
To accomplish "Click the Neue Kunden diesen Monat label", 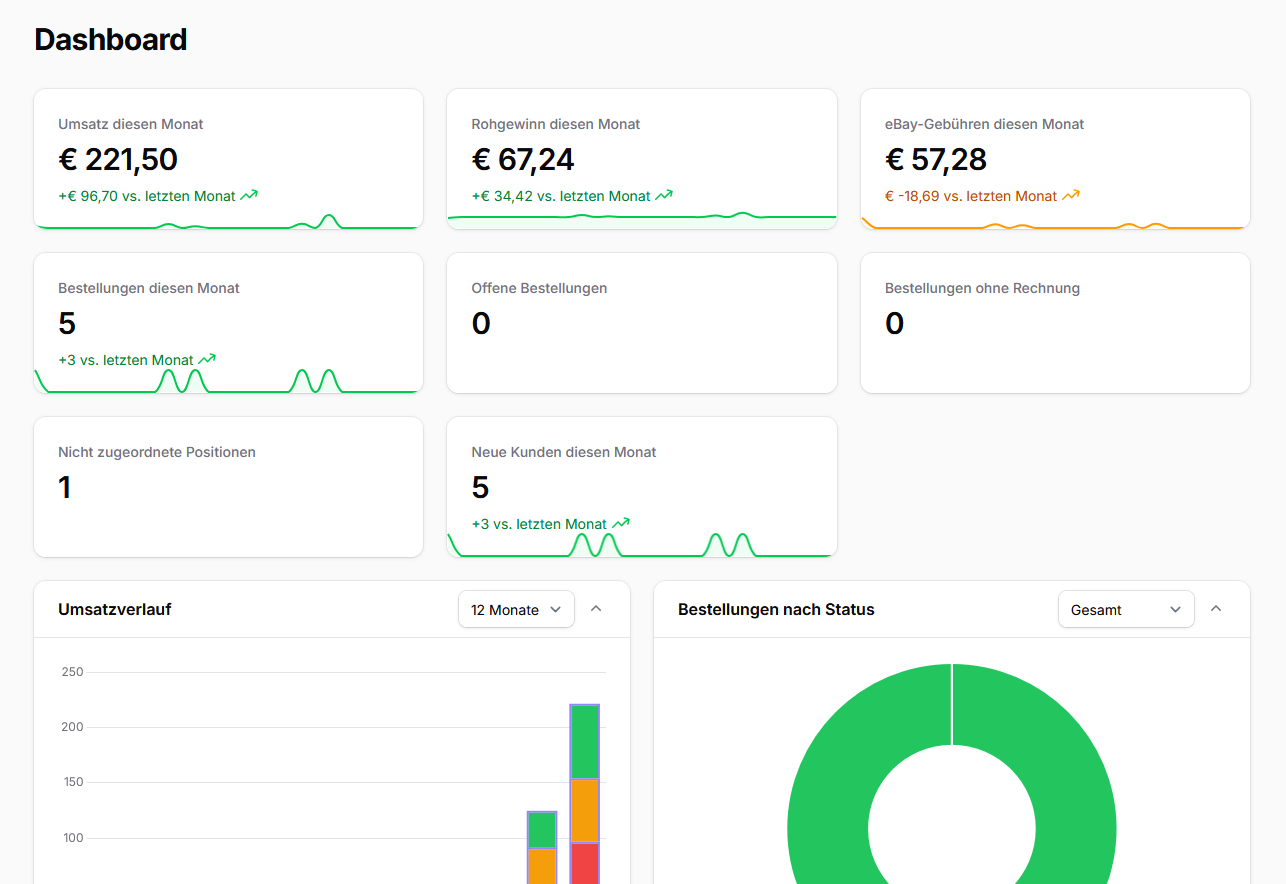I will 564,452.
